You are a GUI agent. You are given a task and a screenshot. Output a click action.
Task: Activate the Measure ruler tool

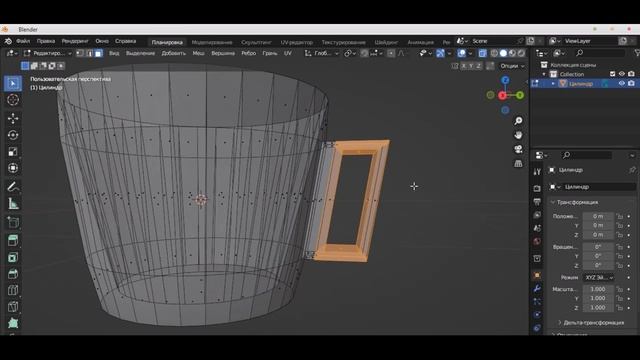tap(13, 204)
